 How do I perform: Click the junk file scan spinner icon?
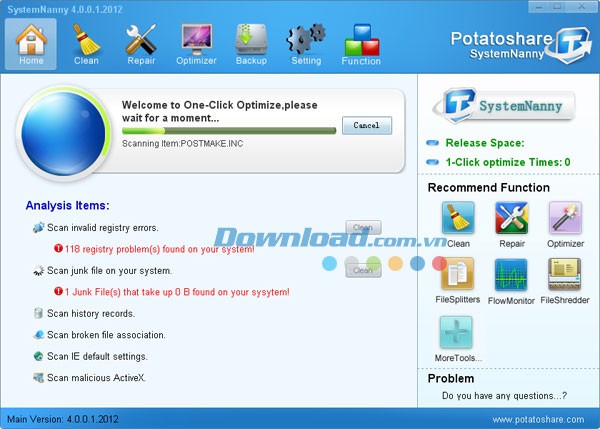[x=38, y=270]
